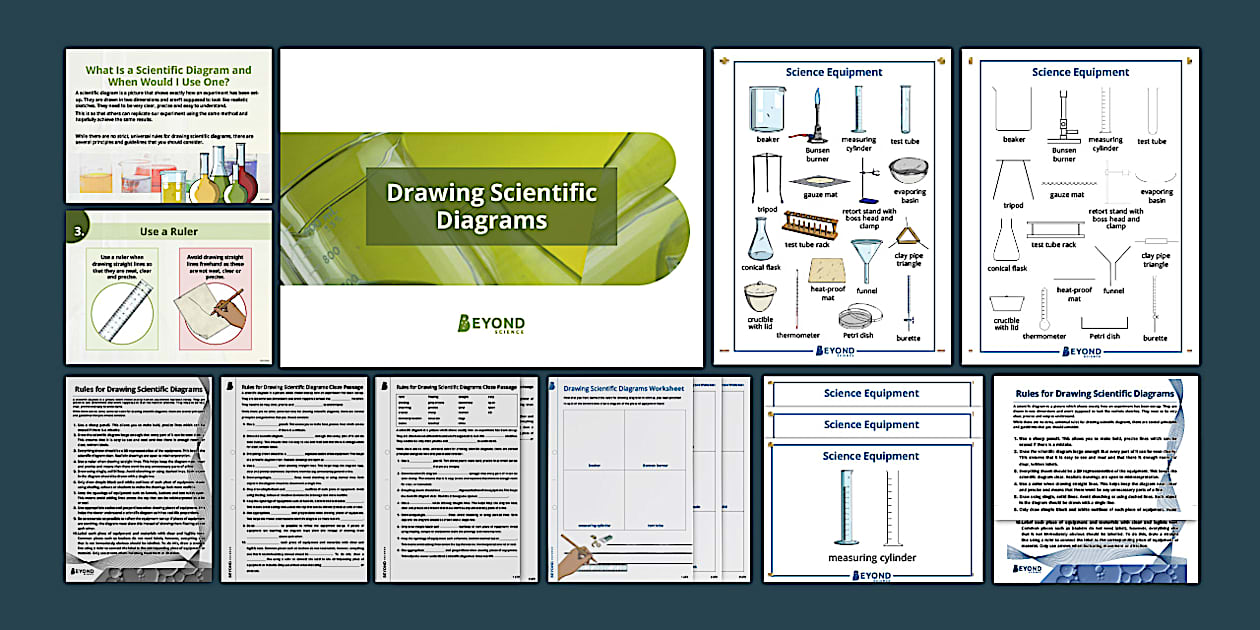Viewport: 1260px width, 630px height.
Task: Select the clay pipe triangle illustration
Action: [908, 236]
